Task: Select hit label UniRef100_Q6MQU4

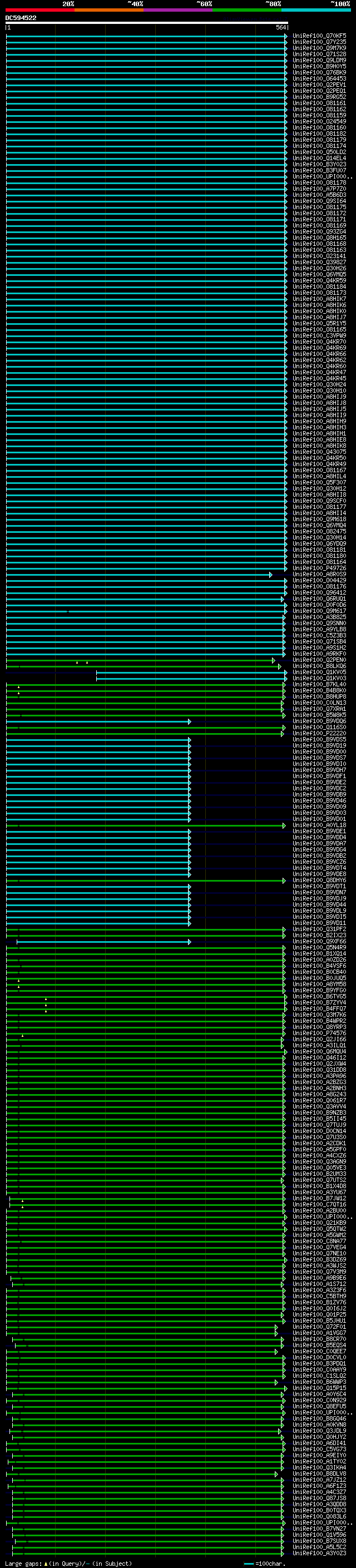Action: 319,1051
